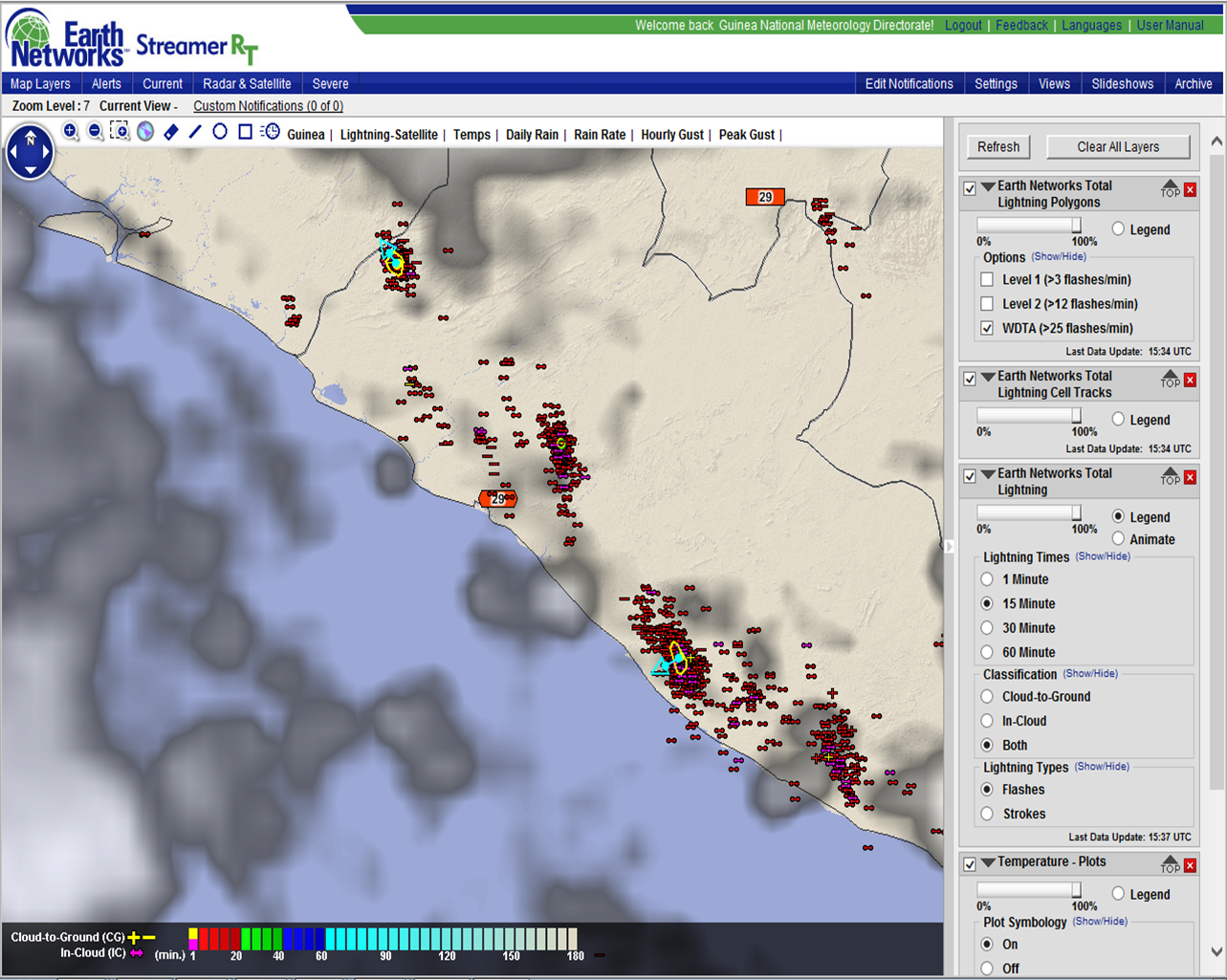Click the Logout link
Screen dimensions: 1227x980
pyautogui.click(x=963, y=26)
